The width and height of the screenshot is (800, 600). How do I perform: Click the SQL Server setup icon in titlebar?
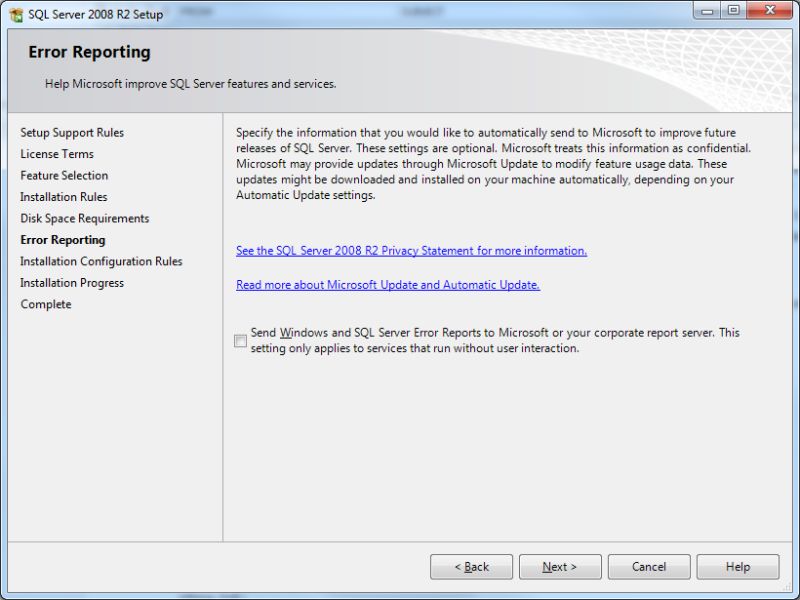pyautogui.click(x=14, y=11)
